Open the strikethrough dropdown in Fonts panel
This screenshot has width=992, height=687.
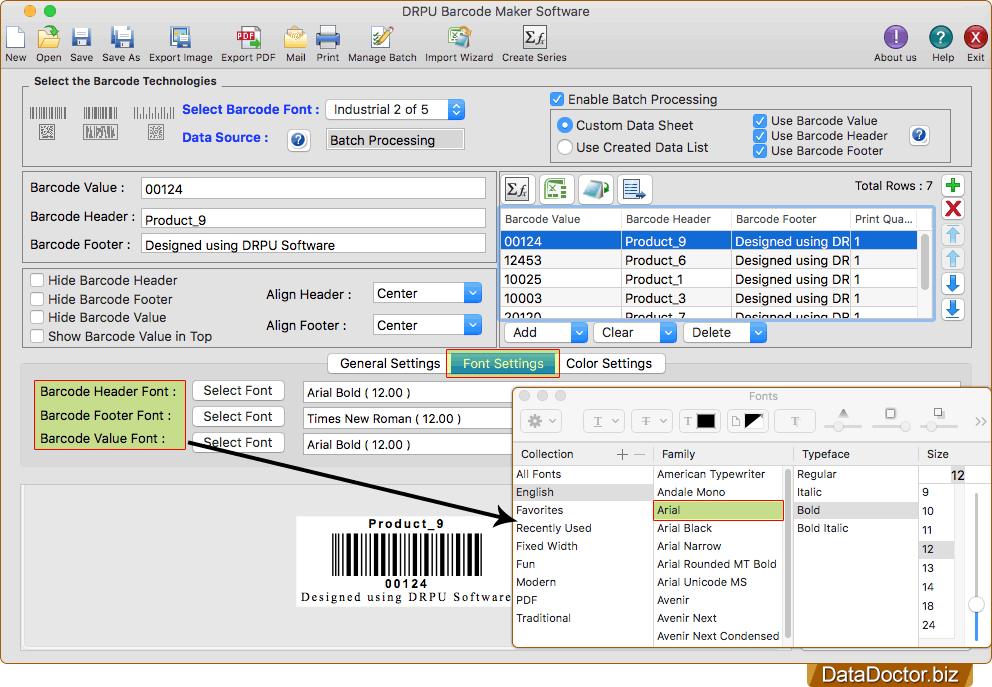[x=652, y=421]
